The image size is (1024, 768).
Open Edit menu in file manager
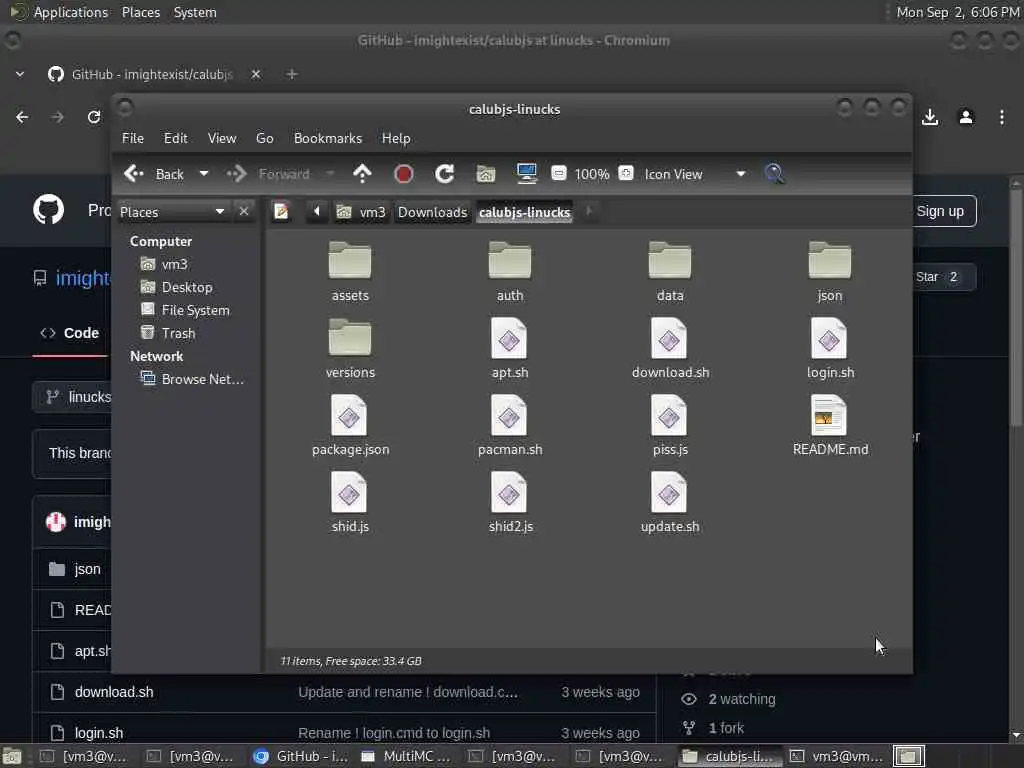point(176,138)
